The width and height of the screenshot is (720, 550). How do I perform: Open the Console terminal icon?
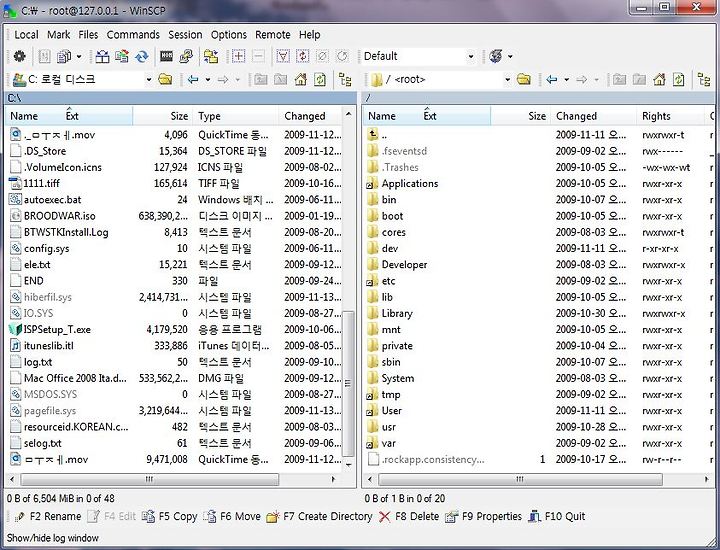166,56
